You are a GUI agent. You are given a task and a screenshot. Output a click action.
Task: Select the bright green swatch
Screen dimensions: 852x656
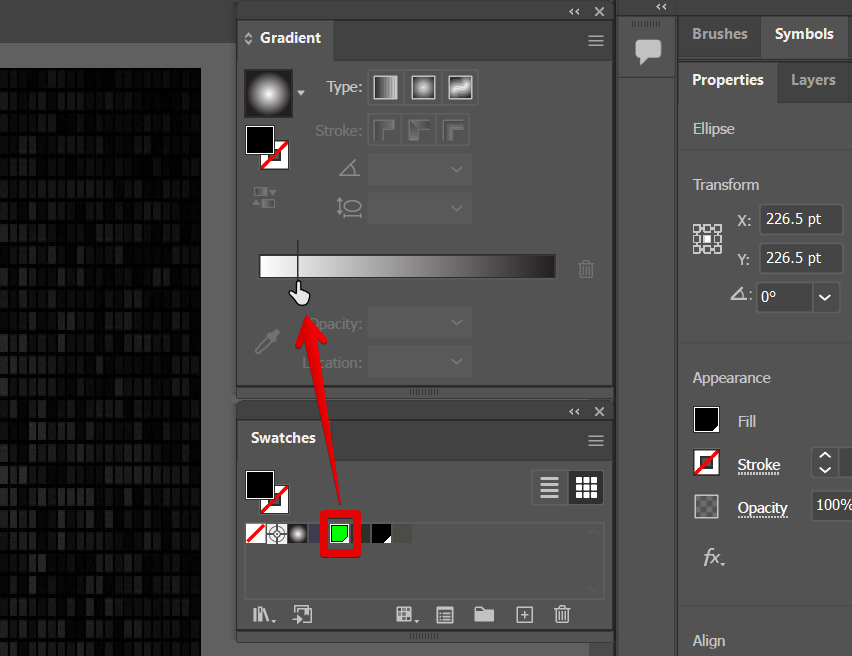340,534
